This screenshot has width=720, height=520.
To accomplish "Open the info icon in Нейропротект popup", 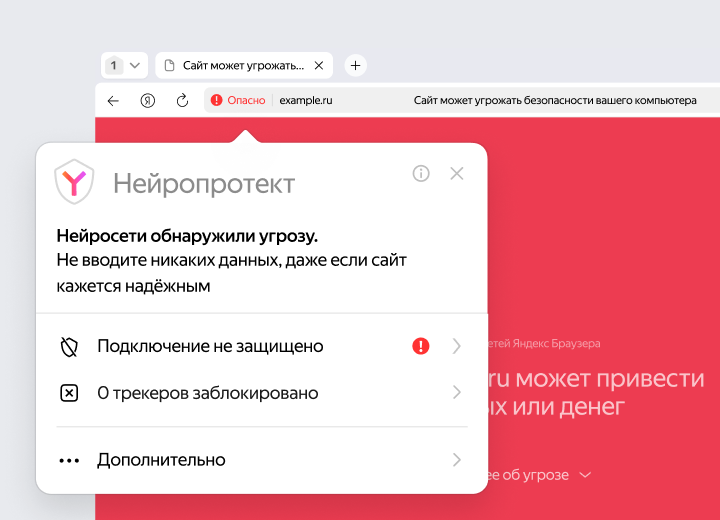I will pos(421,174).
